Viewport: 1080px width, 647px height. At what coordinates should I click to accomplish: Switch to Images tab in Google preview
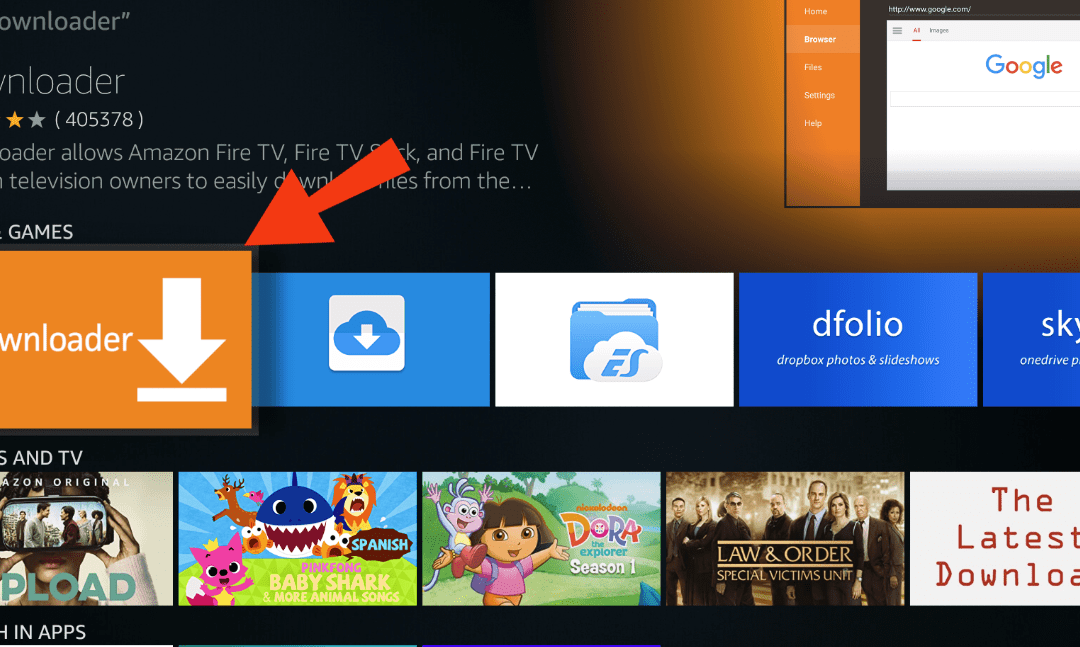(939, 30)
